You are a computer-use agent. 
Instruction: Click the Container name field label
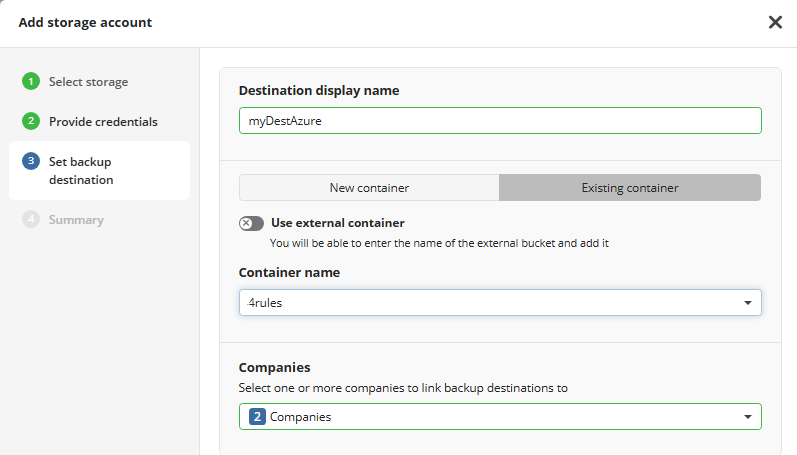click(289, 272)
